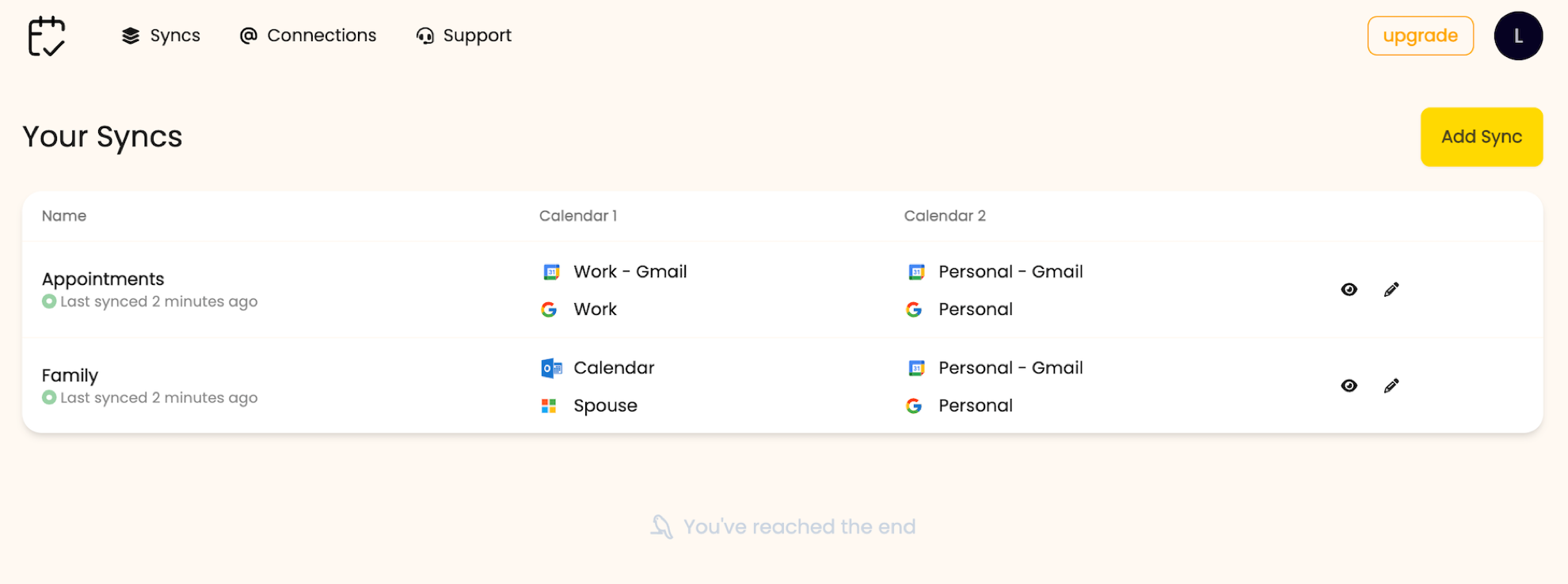
Task: Click the Family green sync status dot
Action: pyautogui.click(x=49, y=398)
